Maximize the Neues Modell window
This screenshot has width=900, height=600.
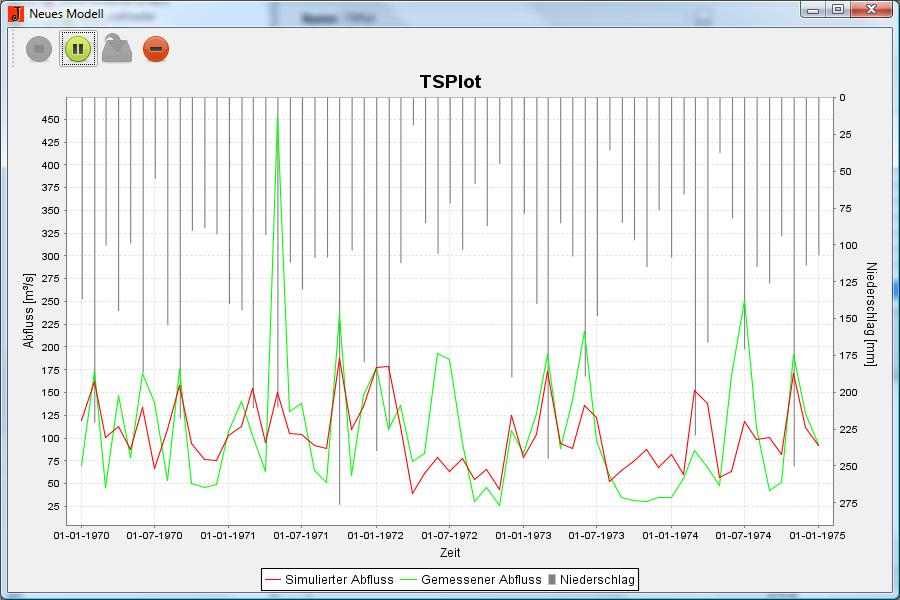837,10
